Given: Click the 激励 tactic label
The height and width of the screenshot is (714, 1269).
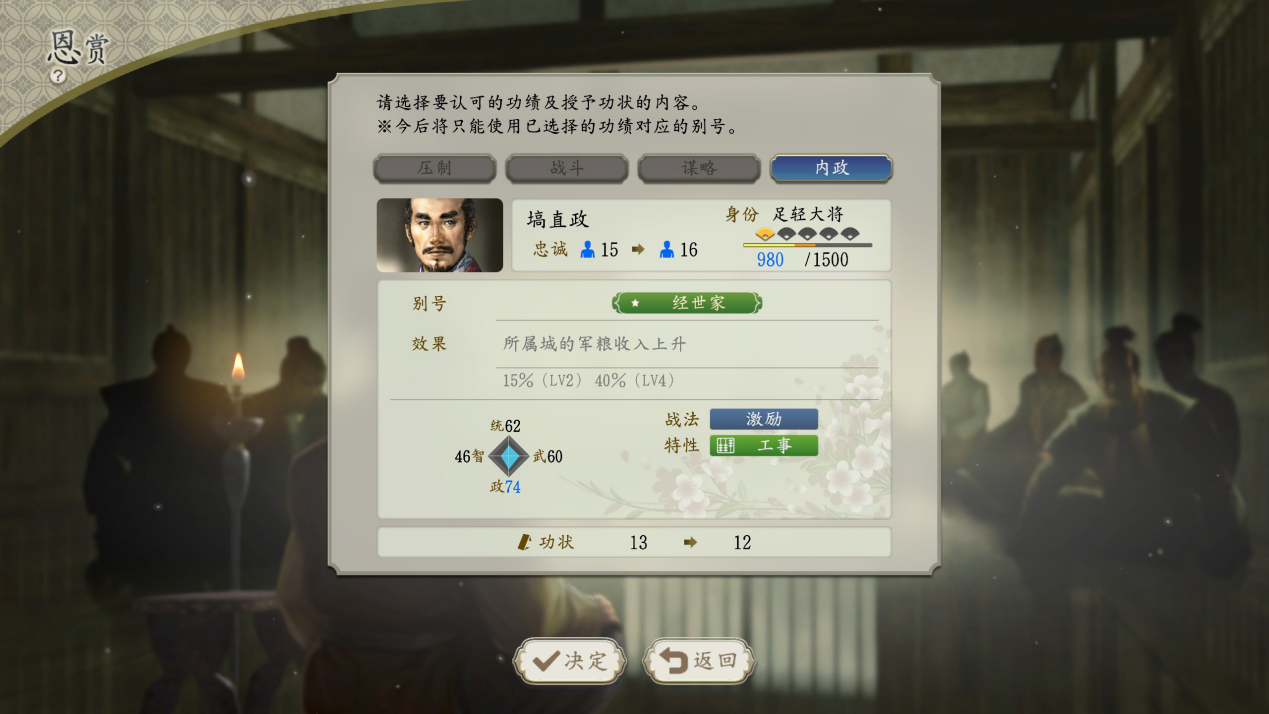Looking at the screenshot, I should pyautogui.click(x=764, y=419).
